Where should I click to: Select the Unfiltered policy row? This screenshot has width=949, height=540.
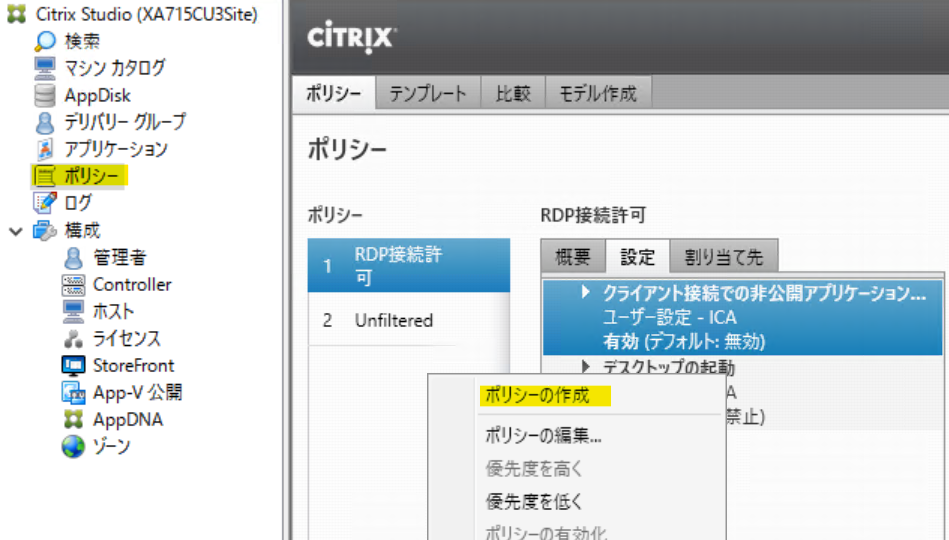394,321
